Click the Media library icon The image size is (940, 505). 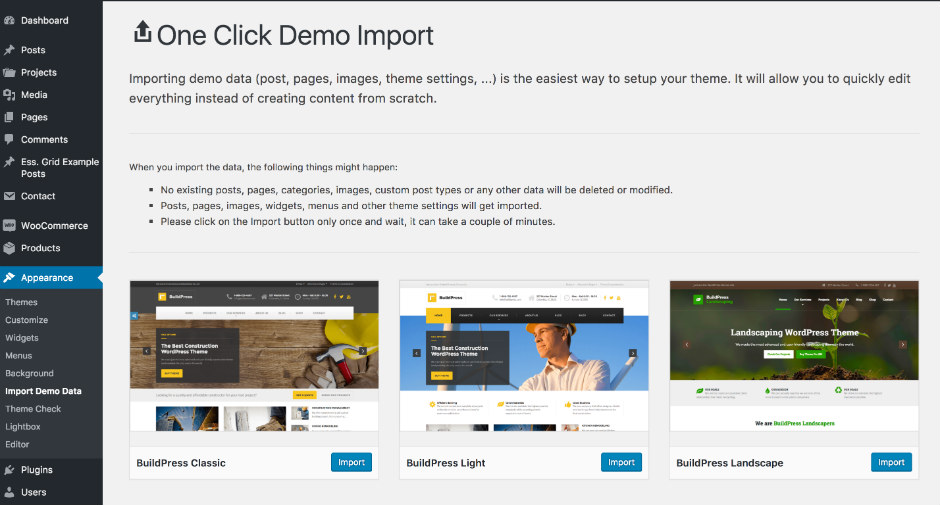pos(9,95)
